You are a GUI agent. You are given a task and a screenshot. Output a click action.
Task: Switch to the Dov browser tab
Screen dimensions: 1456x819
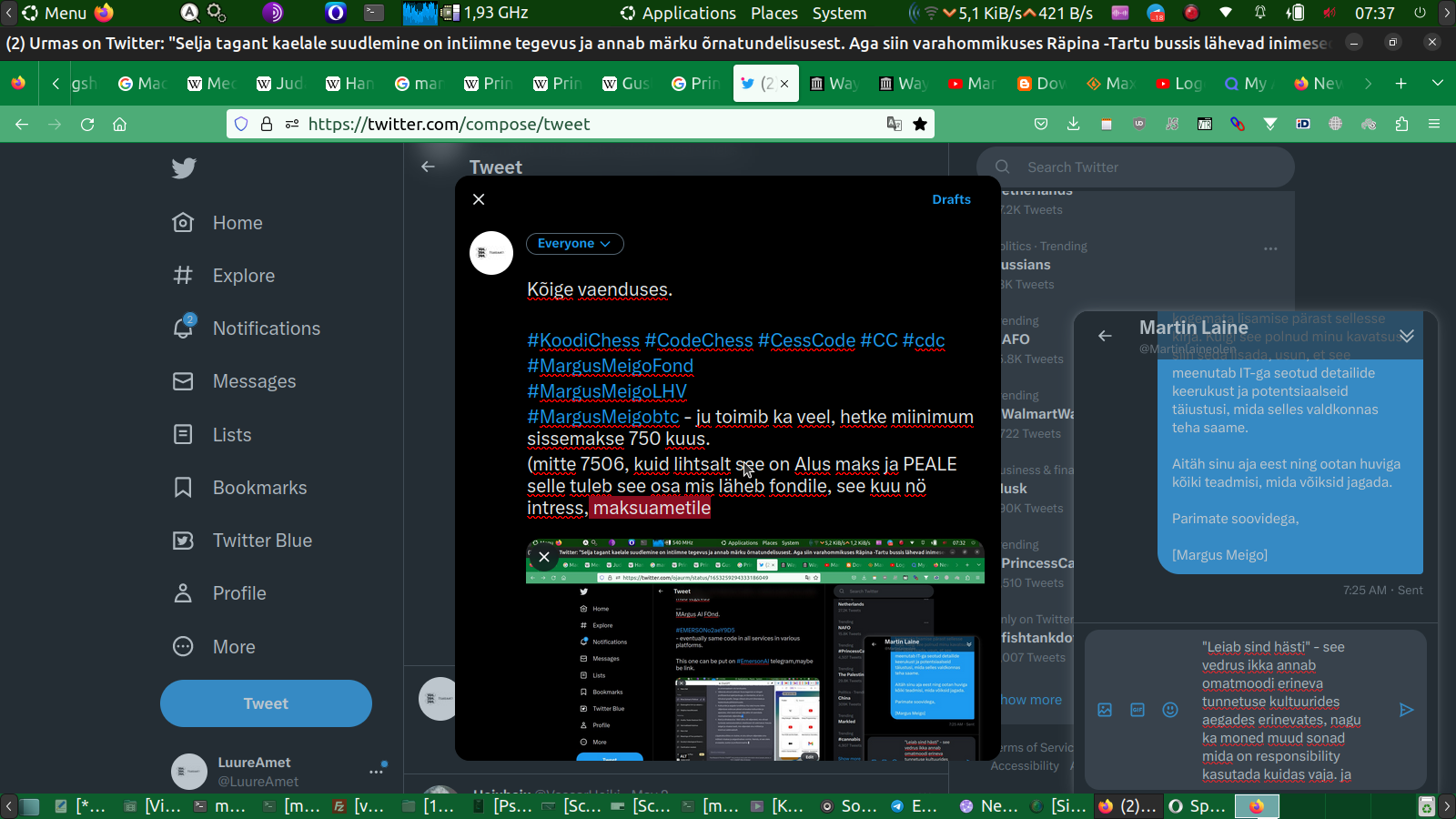pyautogui.click(x=1041, y=84)
